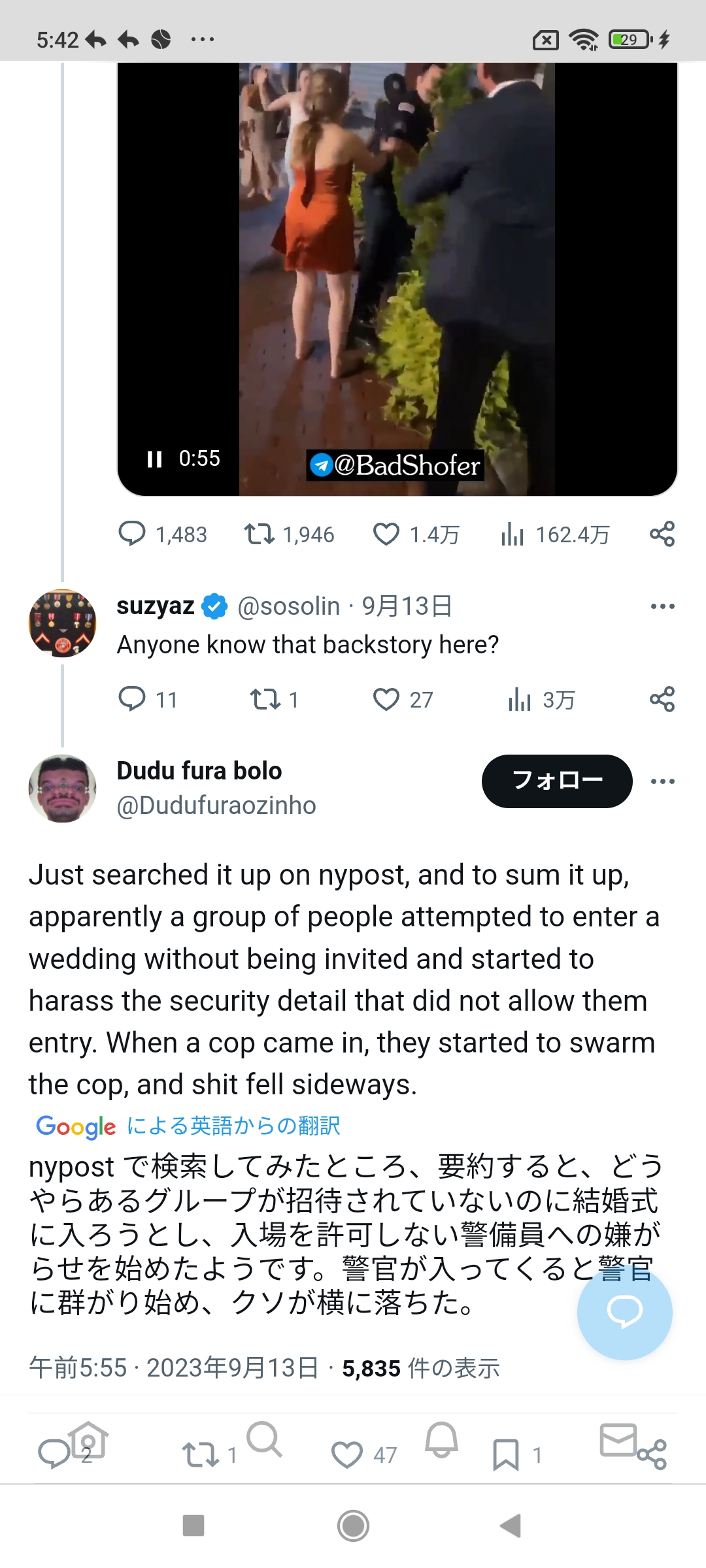Share suzyaz's backstory tweet
The image size is (706, 1568).
point(662,699)
